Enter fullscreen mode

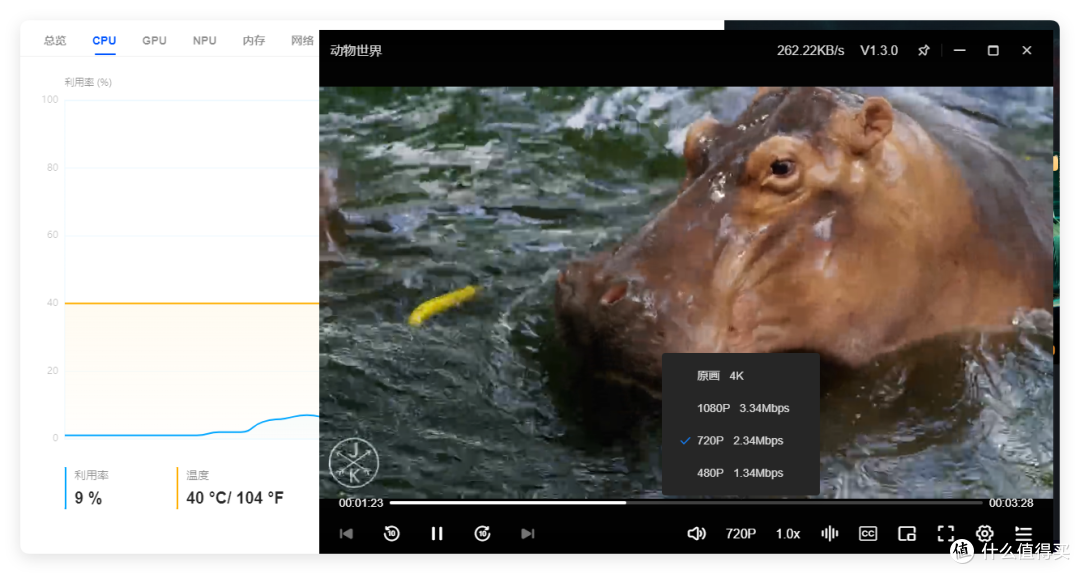946,533
